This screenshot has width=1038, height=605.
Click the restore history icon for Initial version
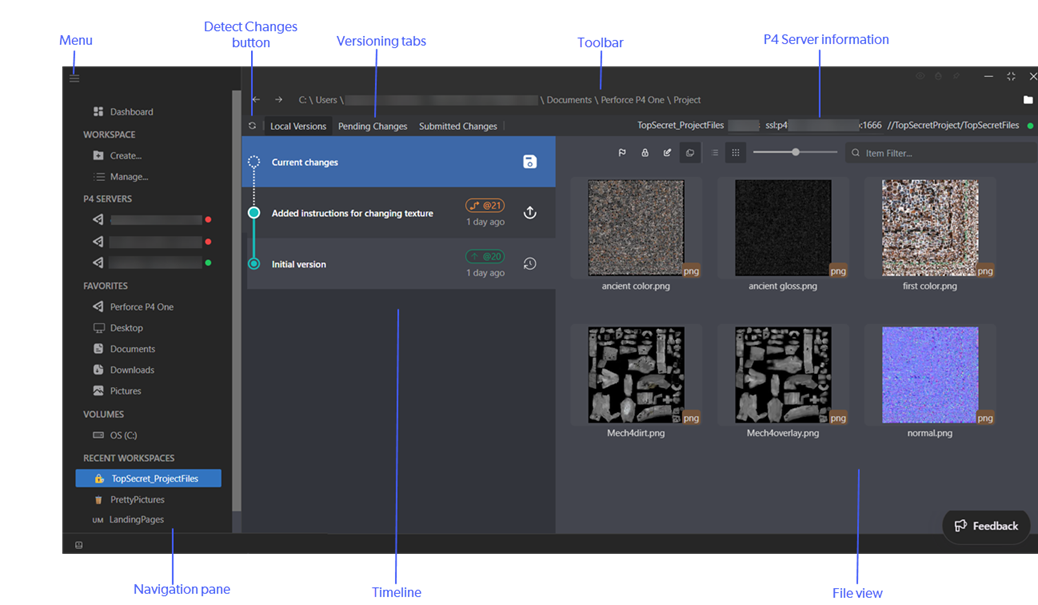(530, 263)
